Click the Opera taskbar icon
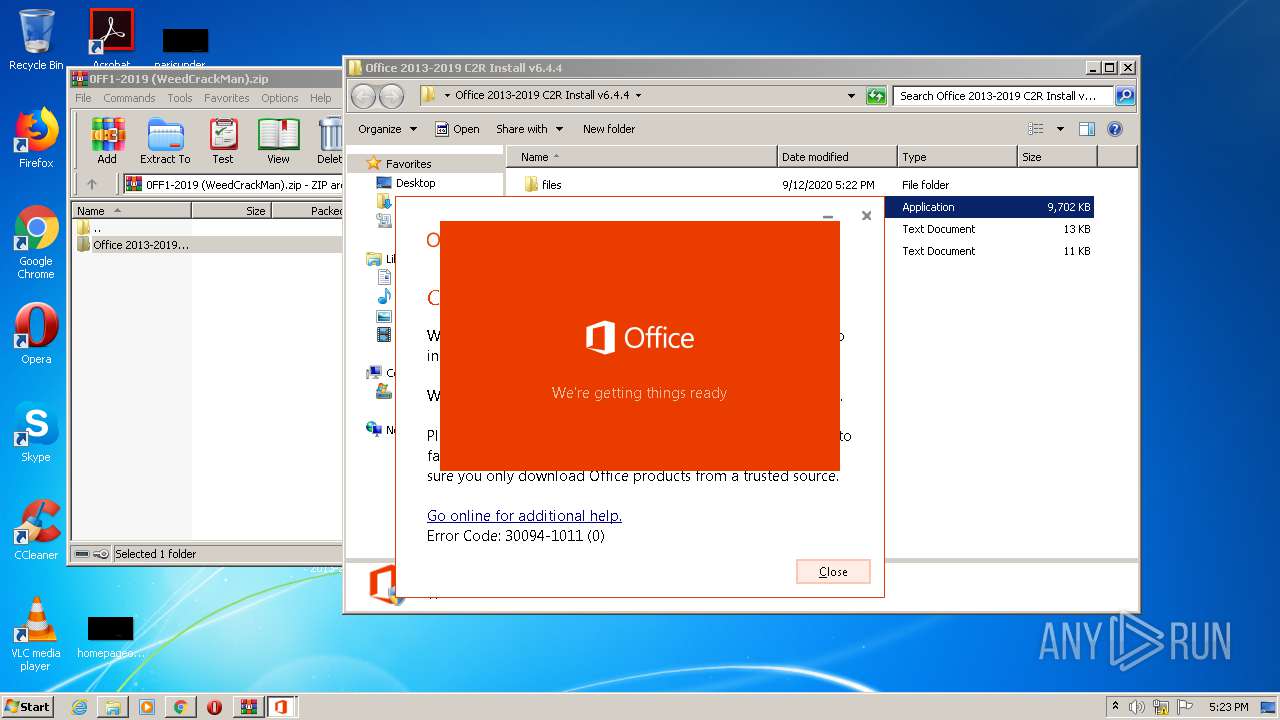The width and height of the screenshot is (1280, 720). click(x=214, y=707)
